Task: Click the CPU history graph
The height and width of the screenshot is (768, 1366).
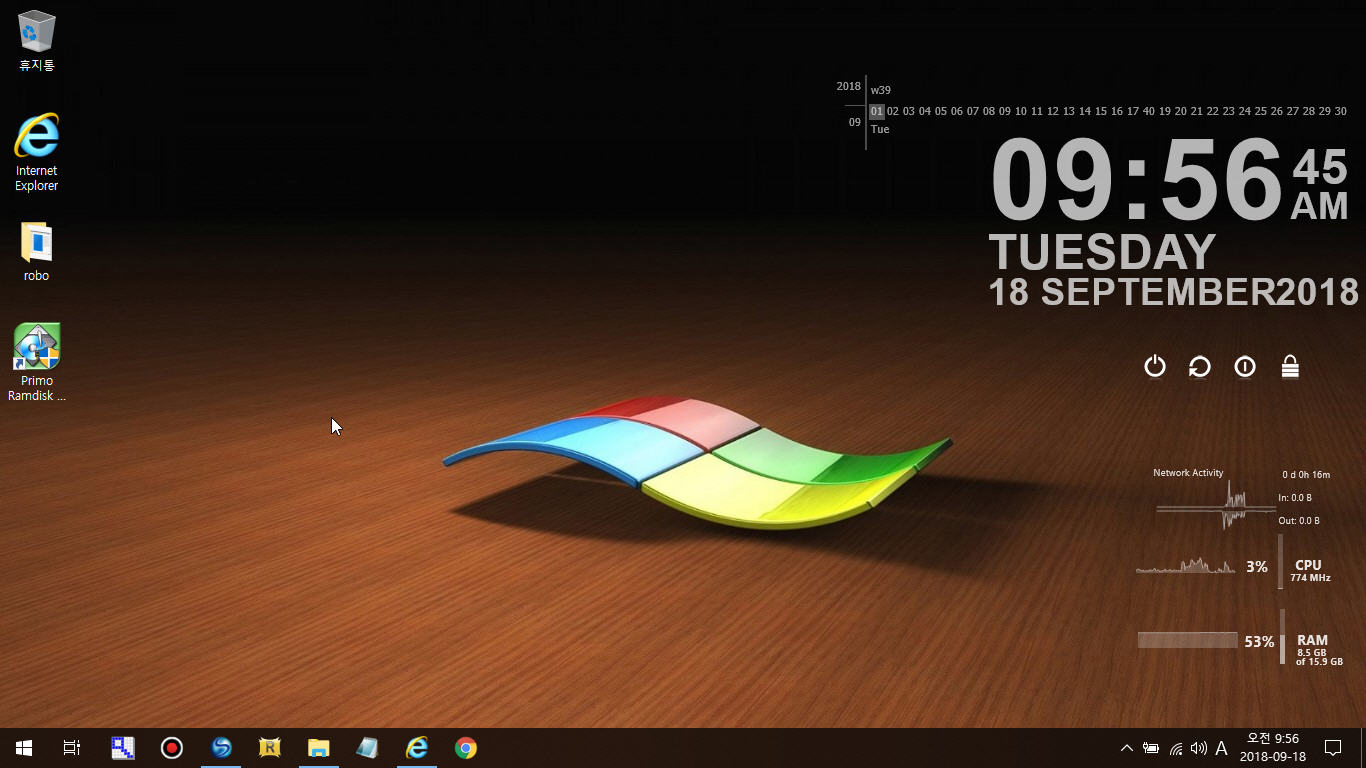Action: pos(1186,565)
